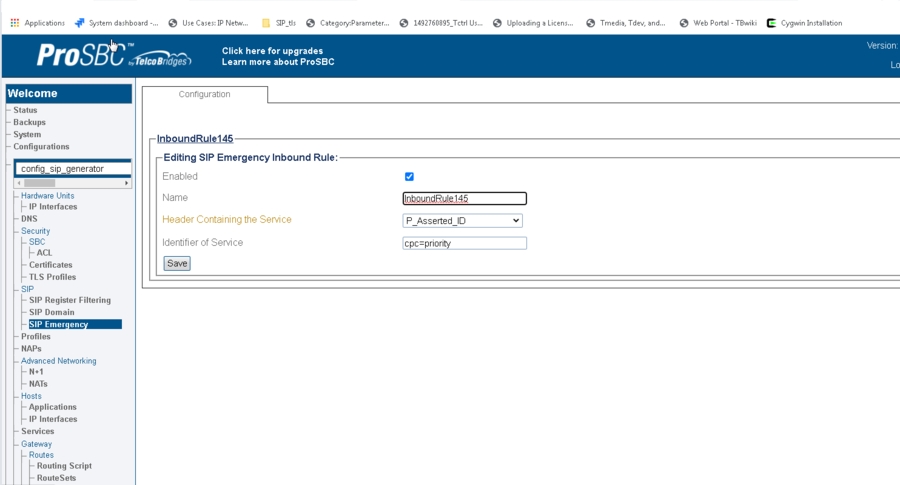Open the config_sip_generator configuration selector
Image resolution: width=900 pixels, height=485 pixels.
pos(73,169)
